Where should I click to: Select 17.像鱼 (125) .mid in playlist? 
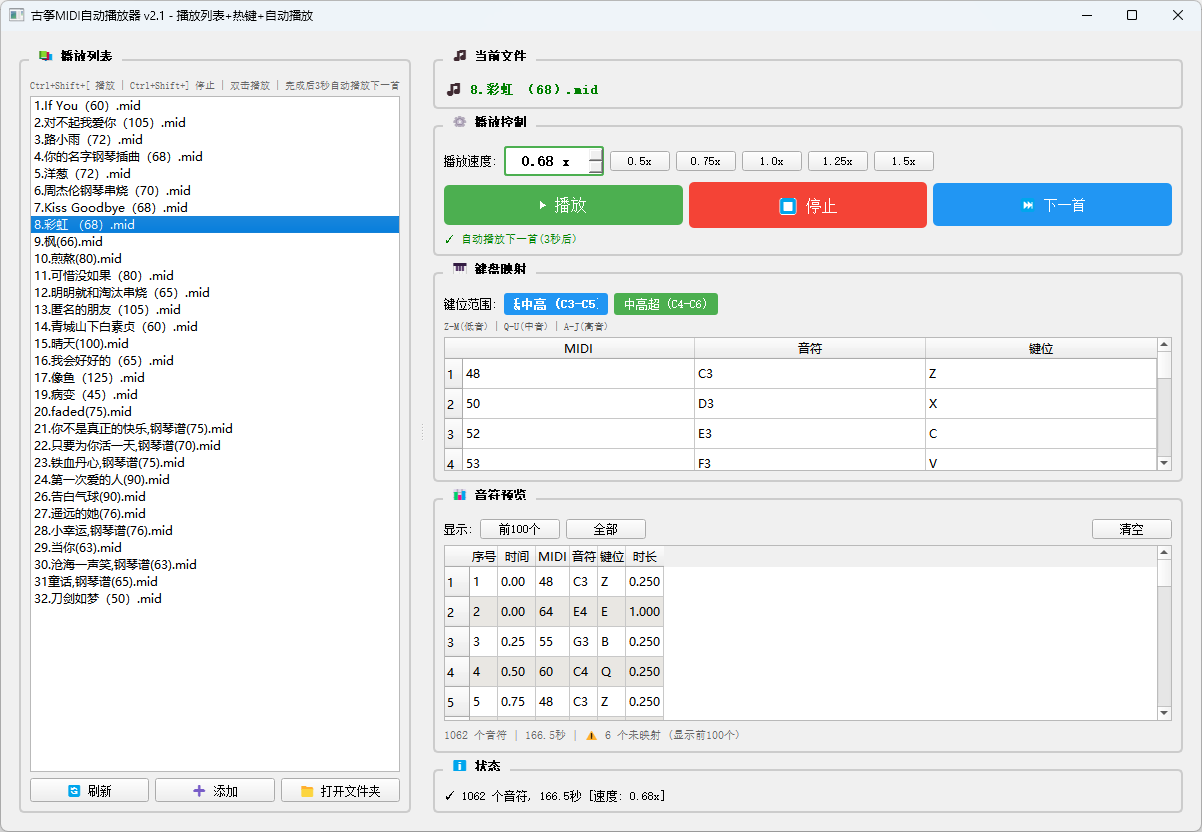tap(89, 378)
